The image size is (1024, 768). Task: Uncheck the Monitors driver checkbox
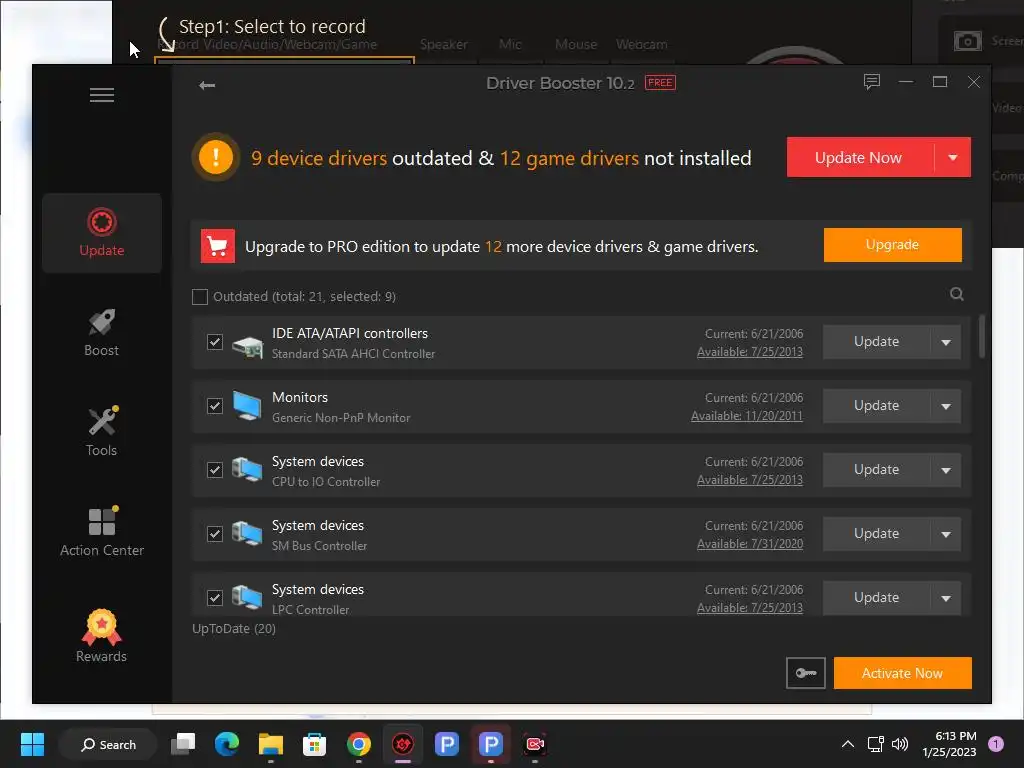(215, 406)
